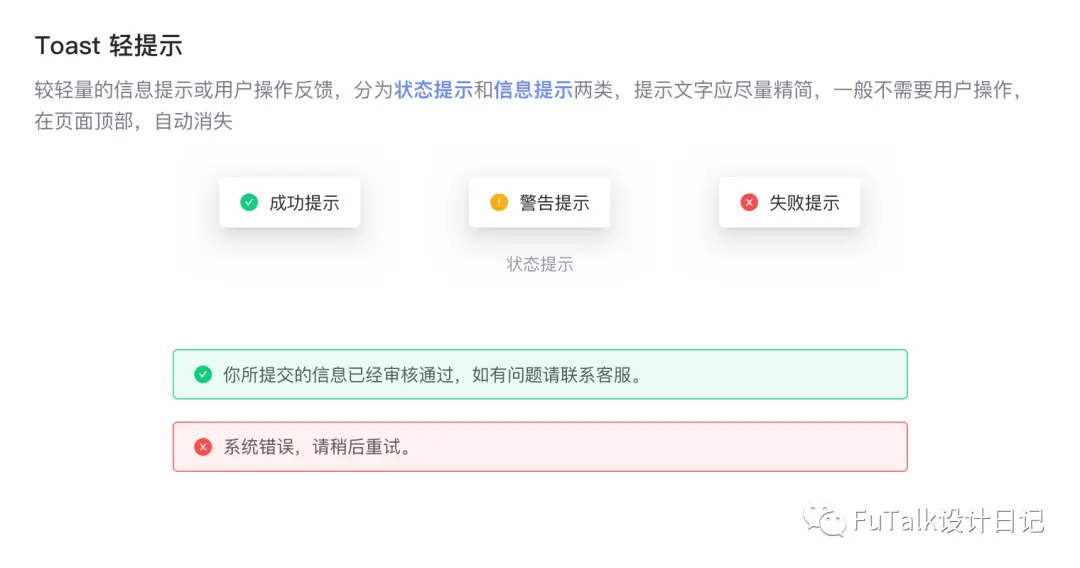Select the 警告提示 toast label
The image size is (1080, 568).
click(x=554, y=203)
